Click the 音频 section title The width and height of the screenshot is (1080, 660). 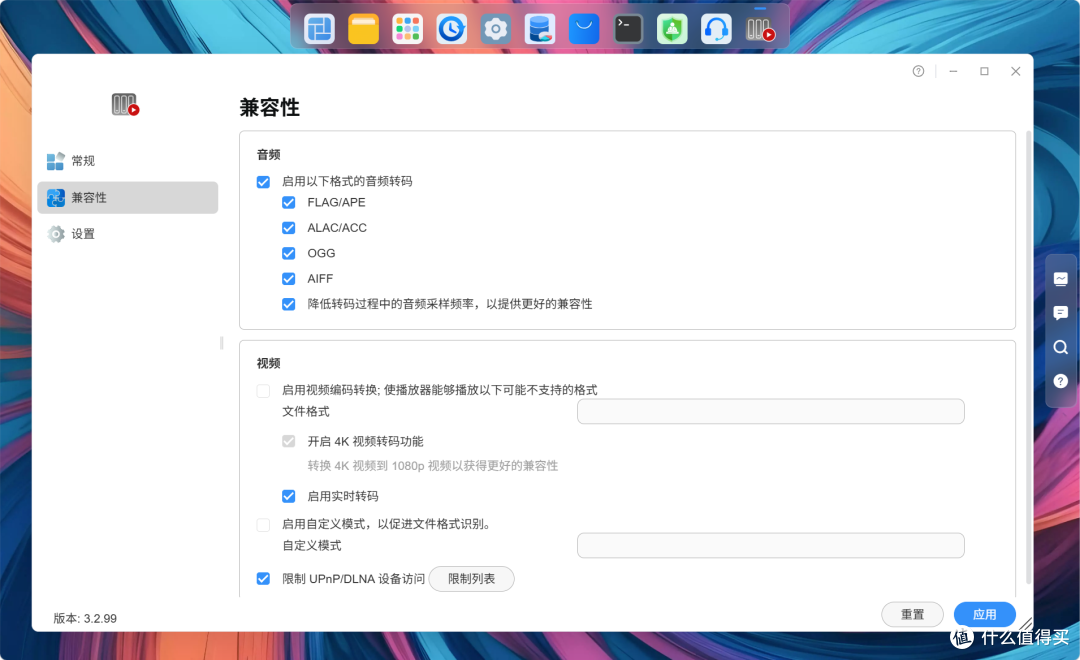(269, 155)
